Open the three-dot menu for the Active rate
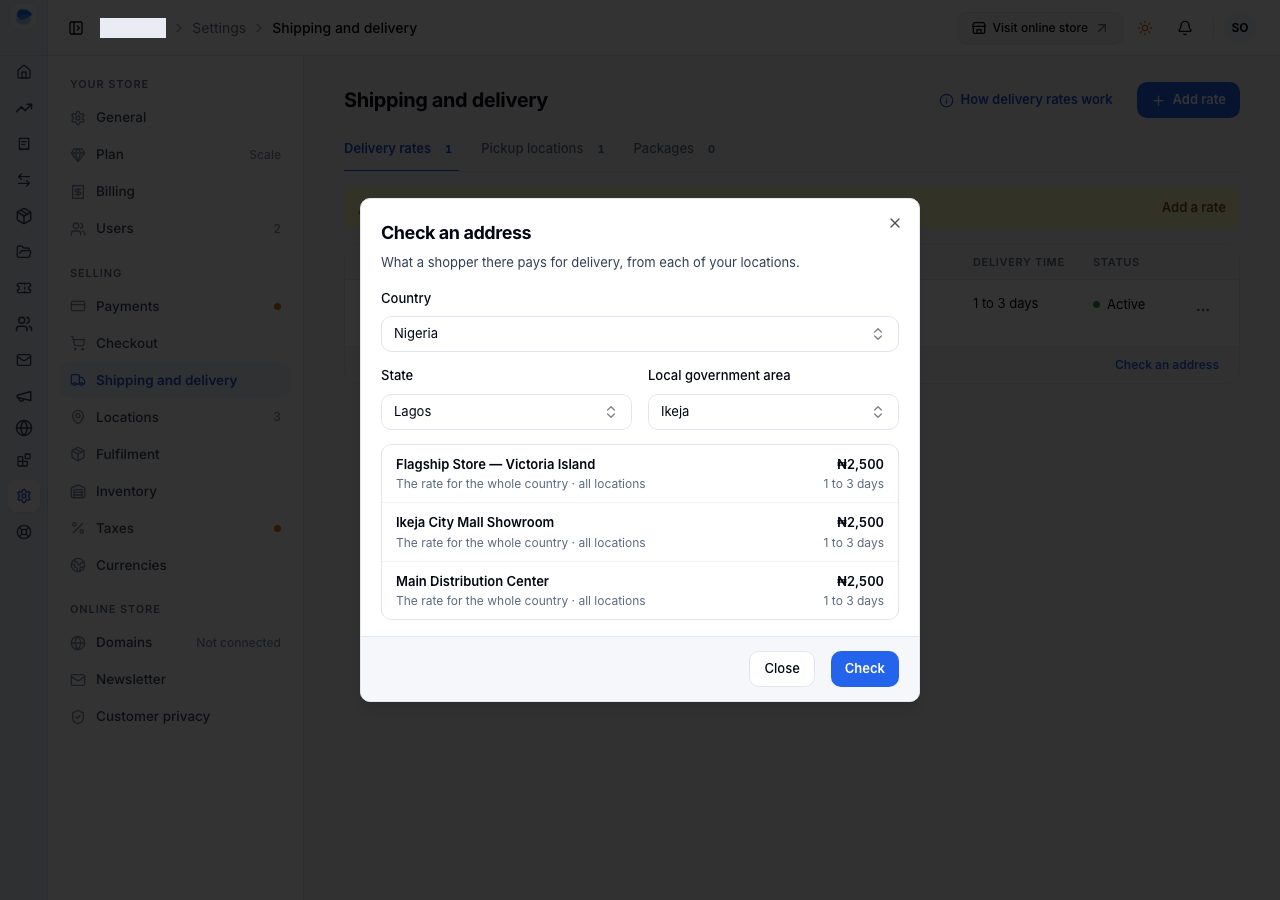This screenshot has width=1280, height=900. tap(1203, 309)
